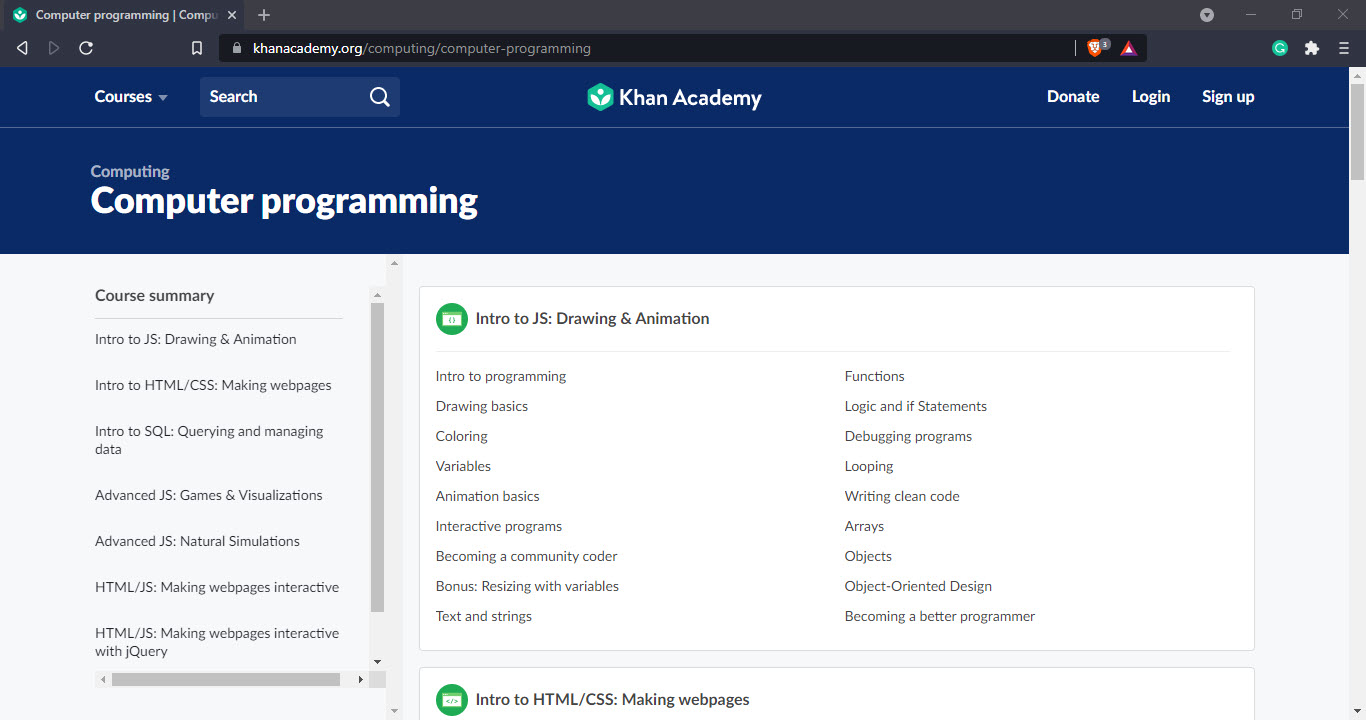
Task: Click the browser forward arrow
Action: 54,48
